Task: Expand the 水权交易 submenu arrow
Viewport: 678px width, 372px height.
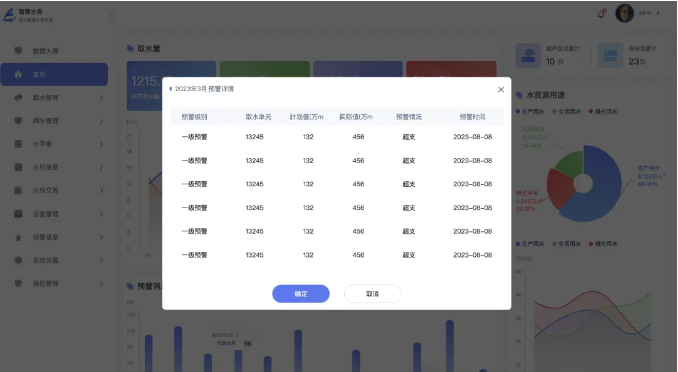Action: pos(101,191)
